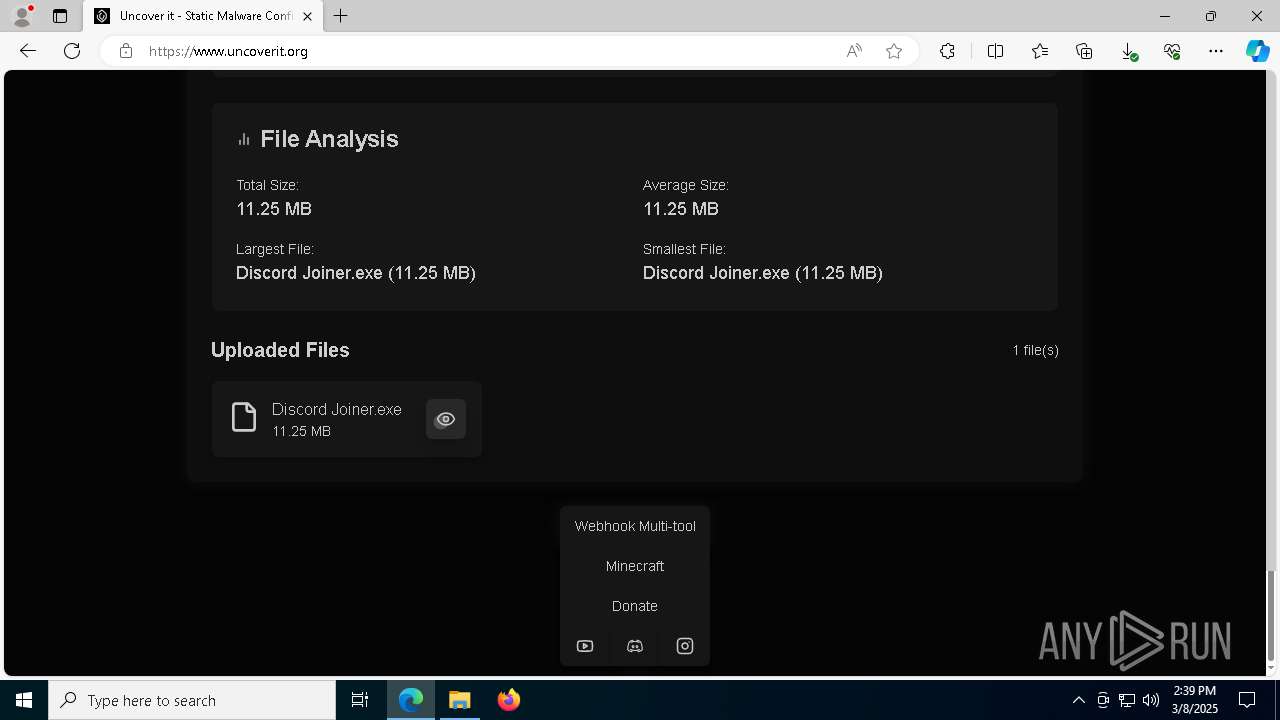Open the Favorites list
This screenshot has height=720, width=1280.
tap(1040, 51)
